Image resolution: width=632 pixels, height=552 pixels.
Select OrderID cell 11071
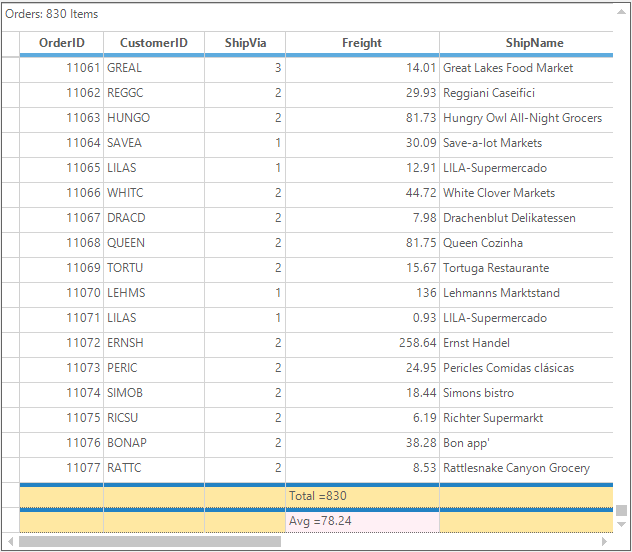pyautogui.click(x=62, y=320)
